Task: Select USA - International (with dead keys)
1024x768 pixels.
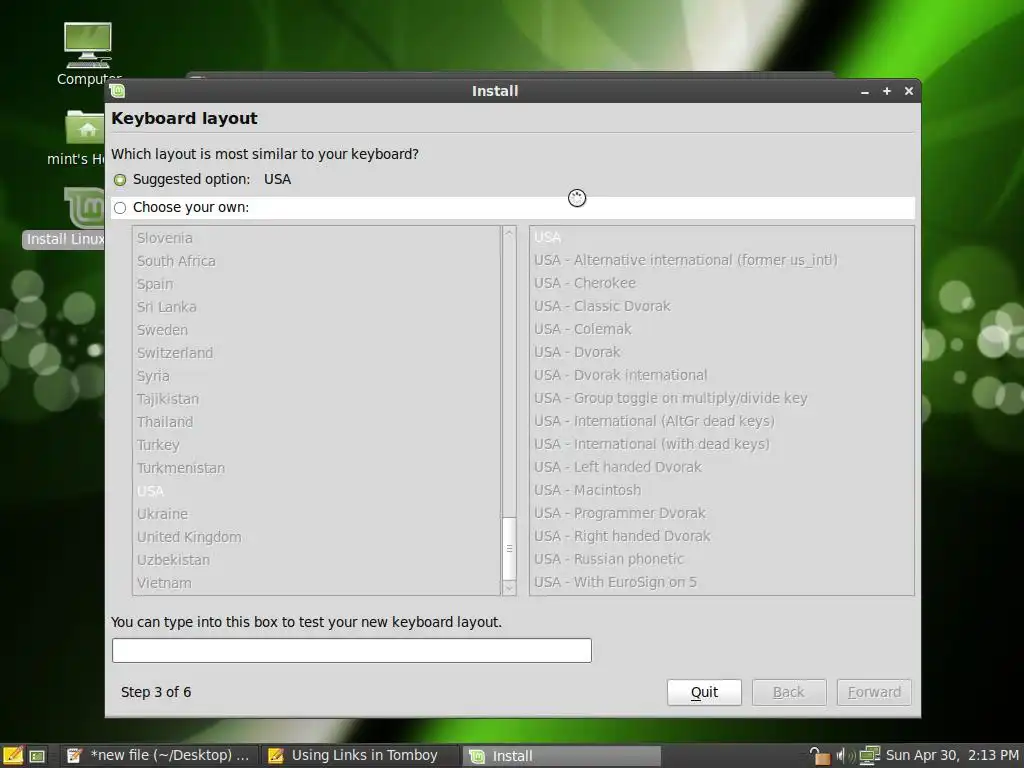Action: pos(722,444)
